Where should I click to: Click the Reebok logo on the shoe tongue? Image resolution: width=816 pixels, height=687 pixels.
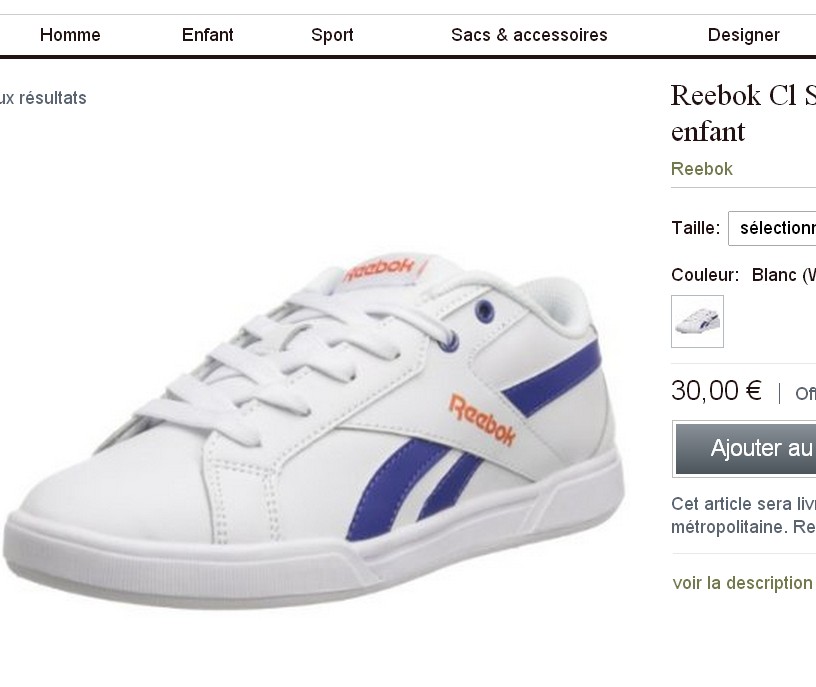pyautogui.click(x=380, y=267)
